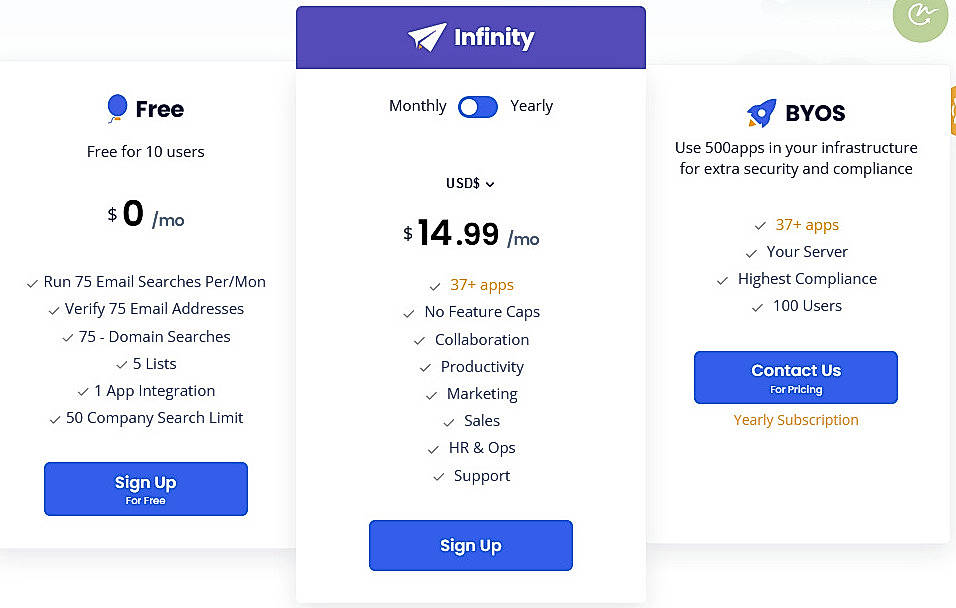Click Sign Up For Free on Free plan

[x=145, y=489]
